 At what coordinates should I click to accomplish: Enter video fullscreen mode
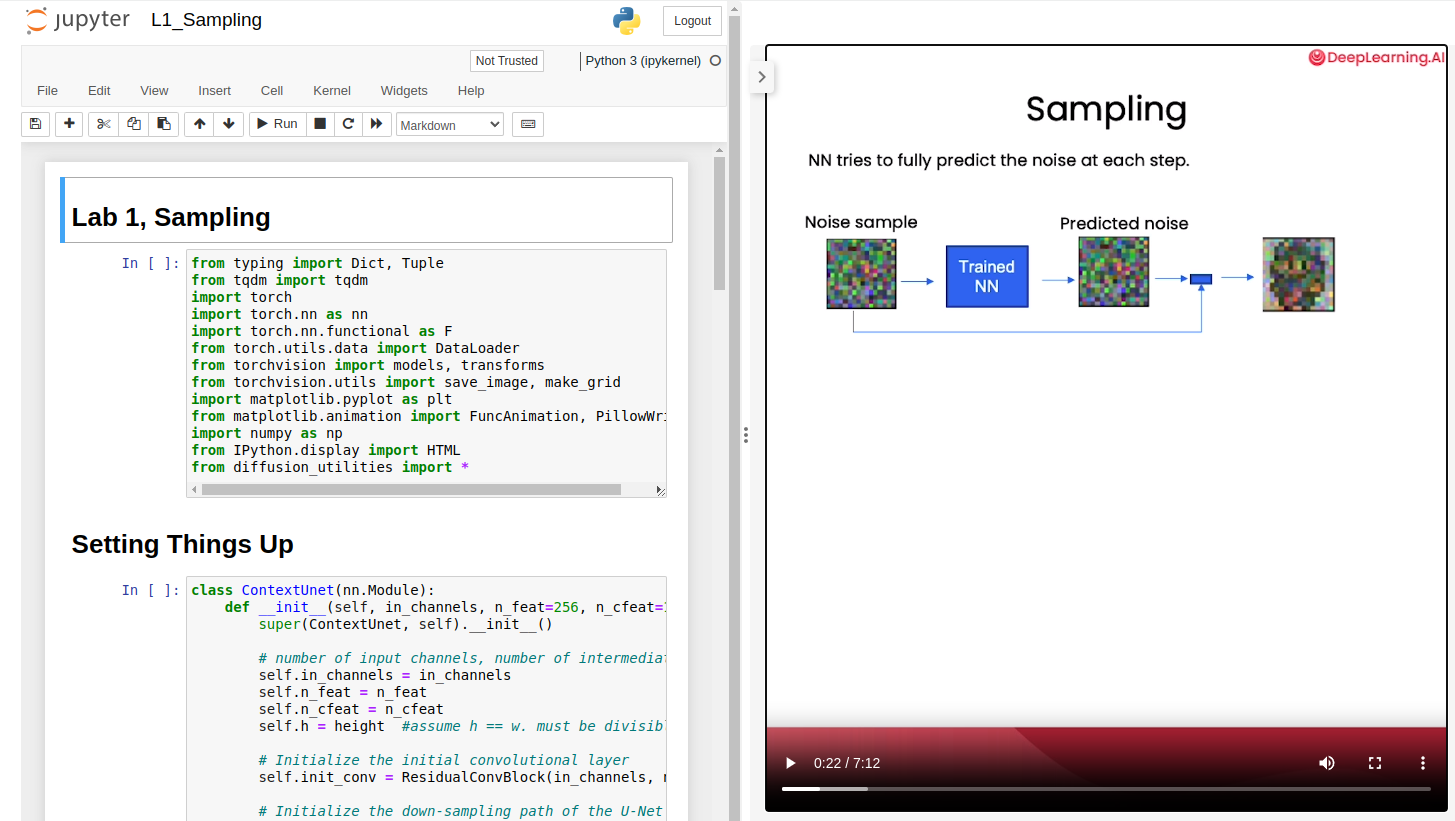[1375, 763]
